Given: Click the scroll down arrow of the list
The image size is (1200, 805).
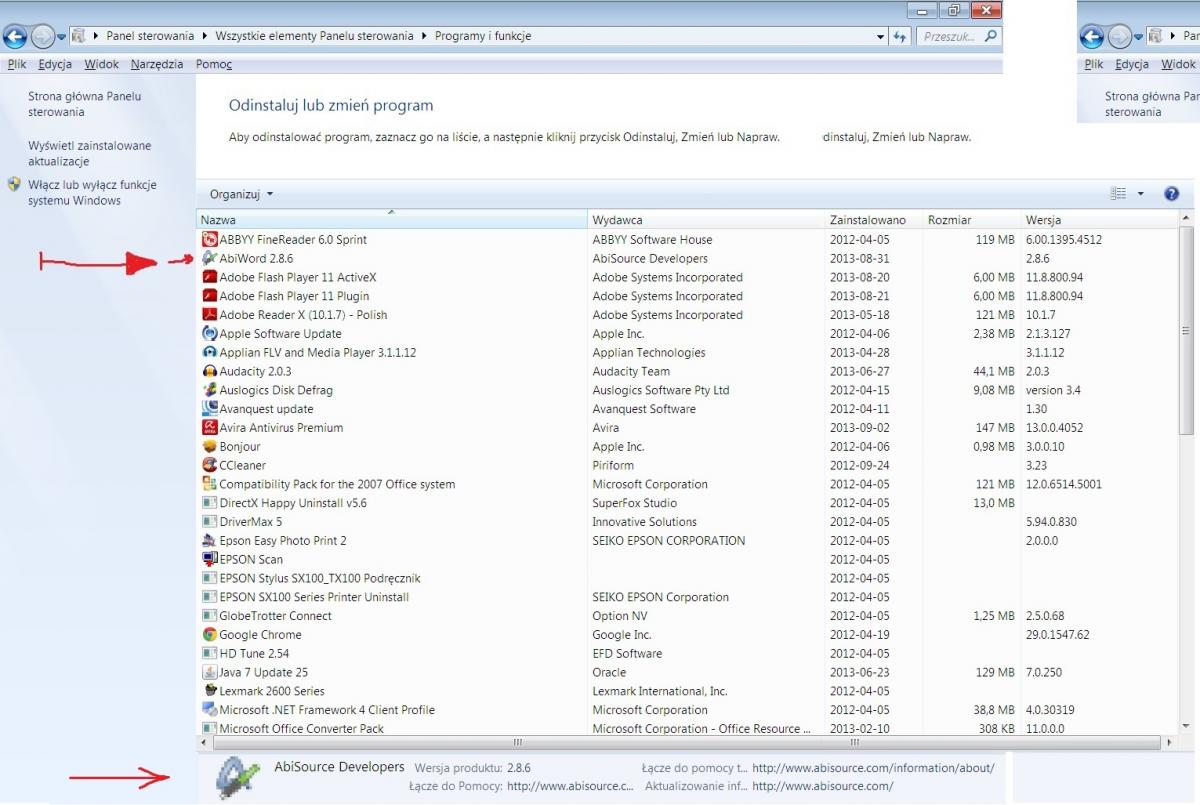Looking at the screenshot, I should coord(1187,727).
